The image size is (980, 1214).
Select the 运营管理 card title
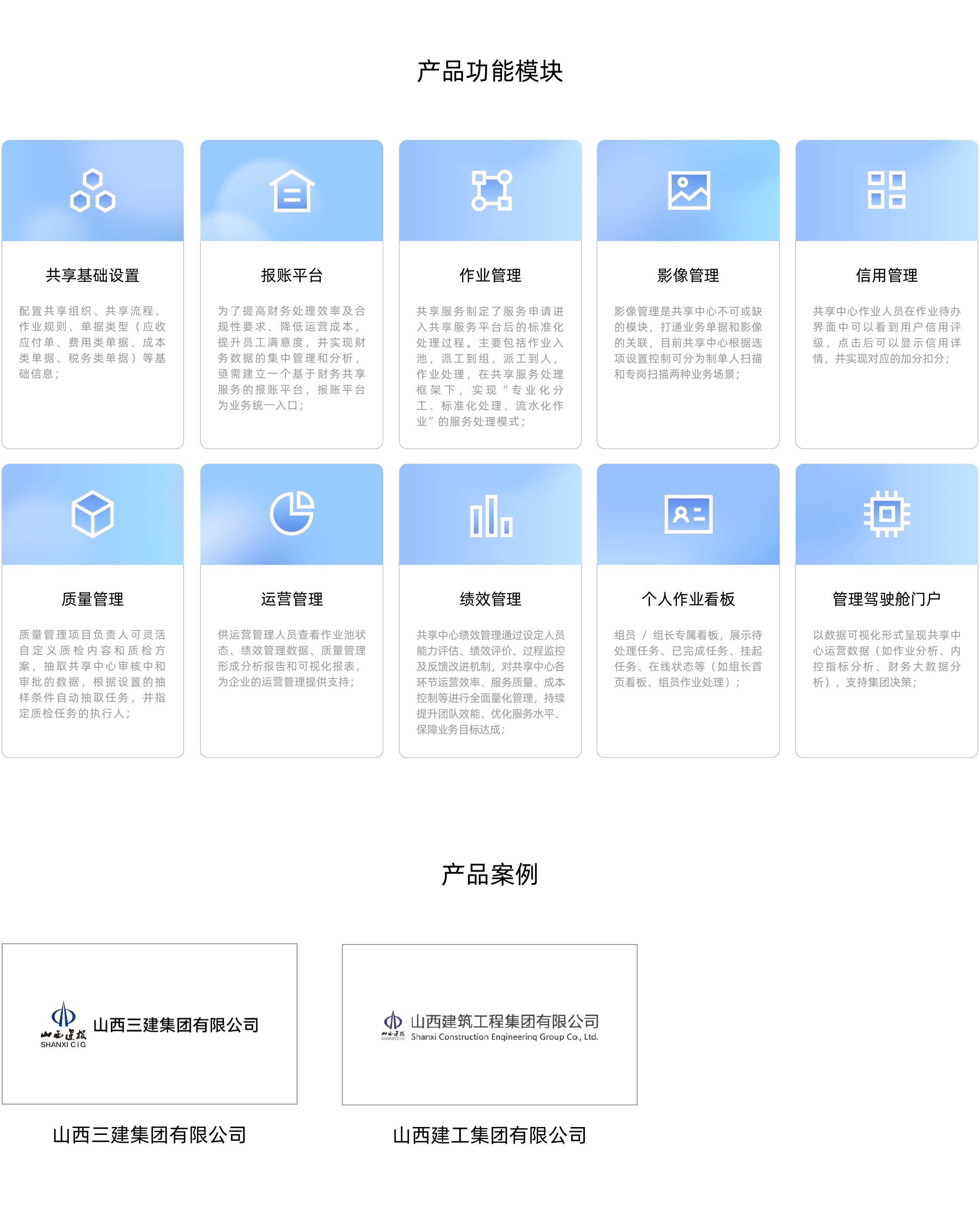(292, 599)
